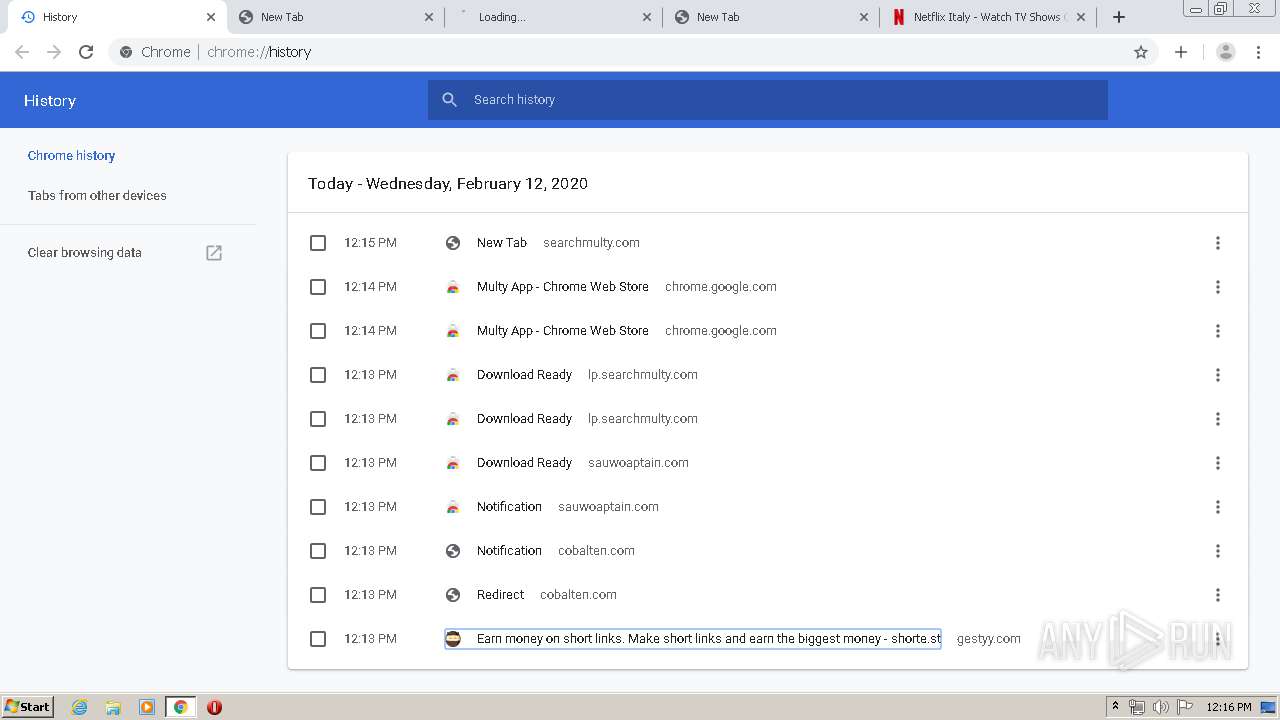Open the external link icon beside Clear browsing data
Screen dimensions: 1280x720
[x=214, y=253]
